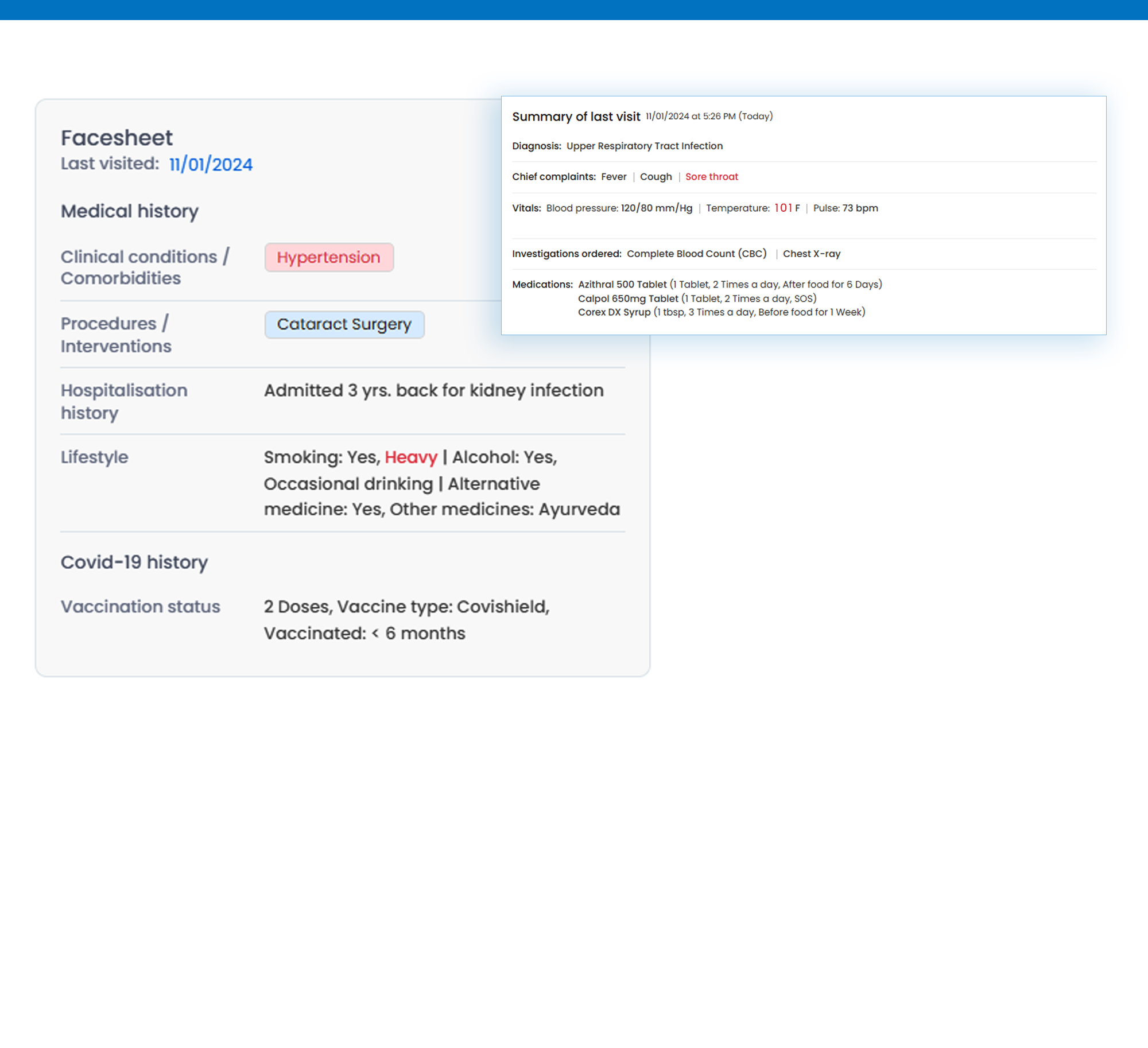The image size is (1148, 1048).
Task: Click the Sore throat complaint in red
Action: coord(711,177)
